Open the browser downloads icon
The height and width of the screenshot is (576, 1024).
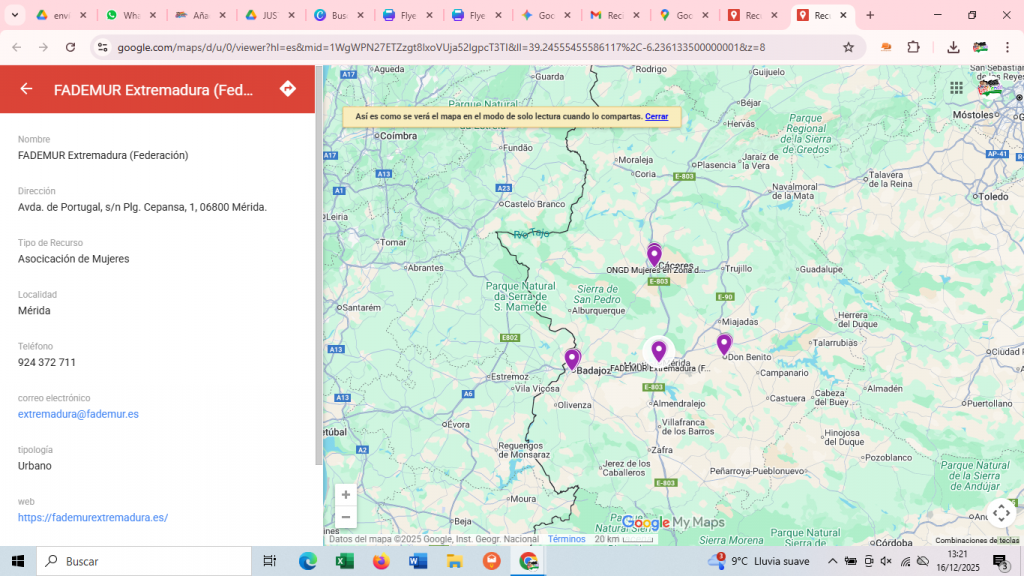pyautogui.click(x=953, y=47)
